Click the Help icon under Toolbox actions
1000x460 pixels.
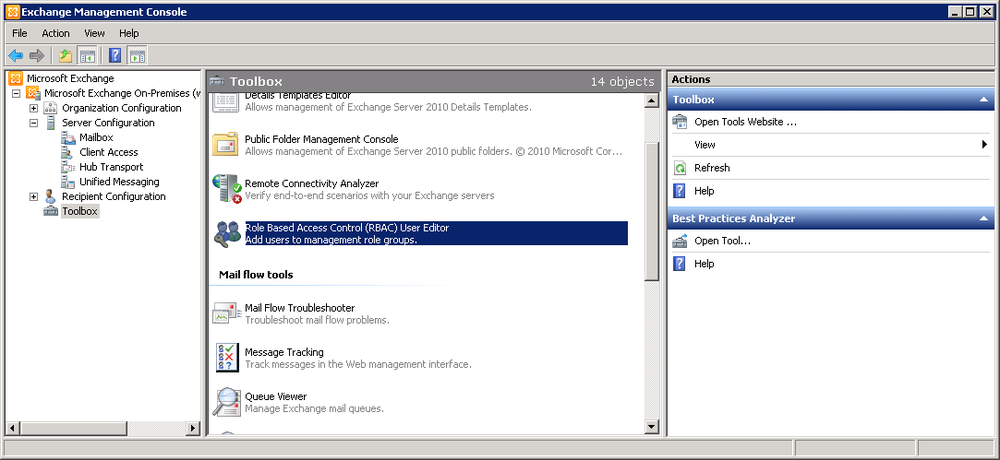pos(680,191)
